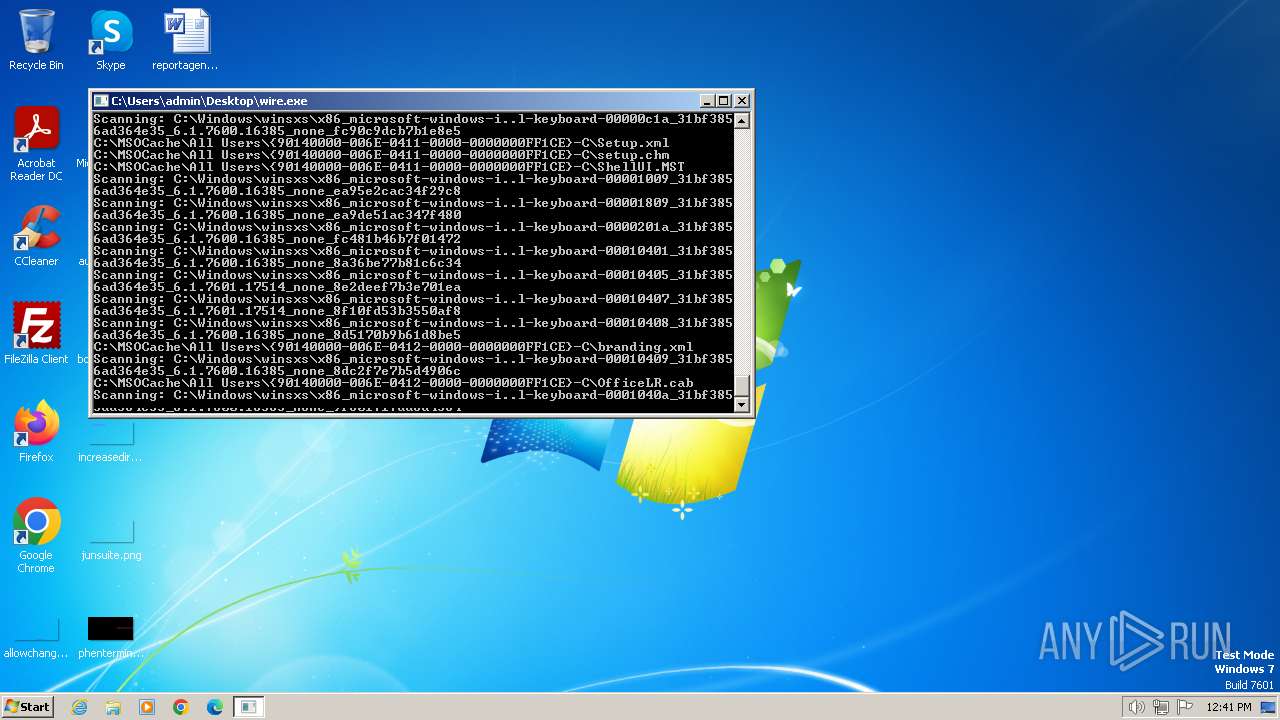The height and width of the screenshot is (720, 1280).
Task: Open the network tray icon
Action: click(x=1161, y=707)
